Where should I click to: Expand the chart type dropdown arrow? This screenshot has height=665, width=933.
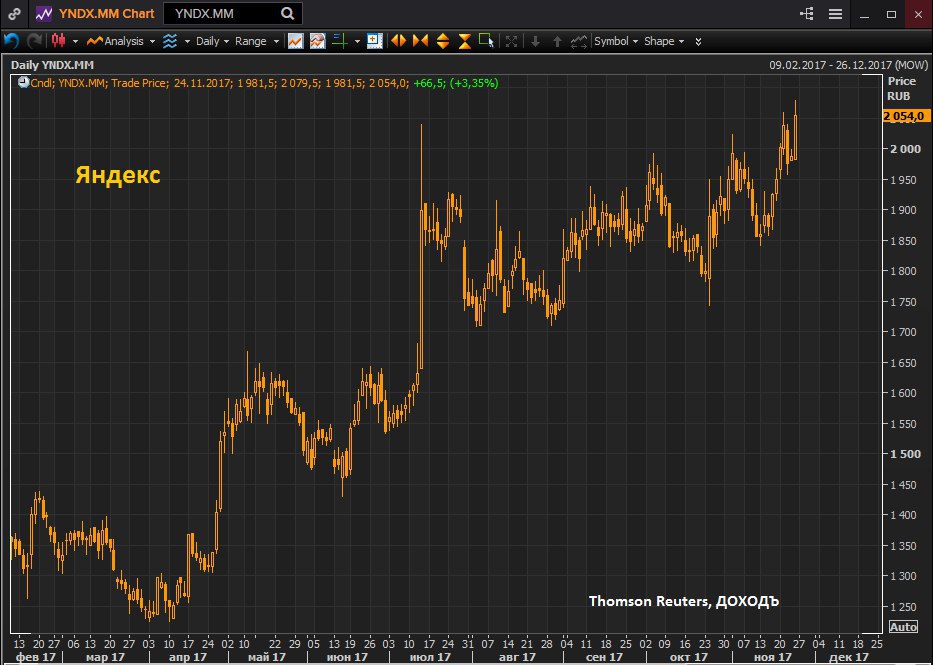coord(75,42)
